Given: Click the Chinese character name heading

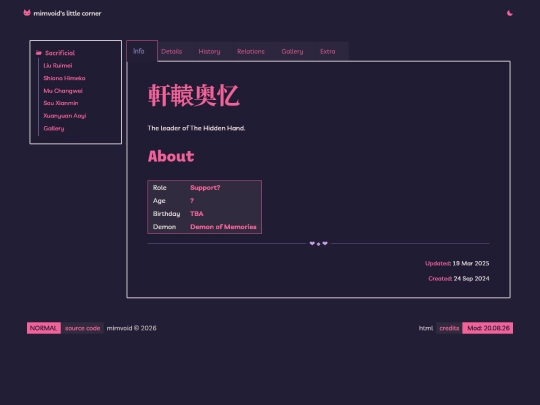Looking at the screenshot, I should click(x=194, y=96).
